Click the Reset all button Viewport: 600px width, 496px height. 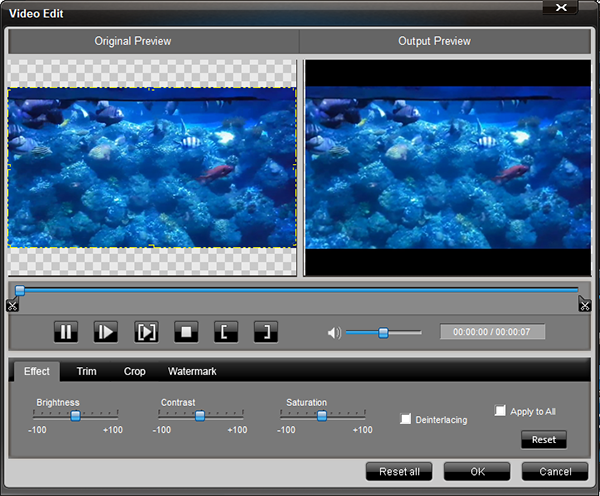click(399, 472)
